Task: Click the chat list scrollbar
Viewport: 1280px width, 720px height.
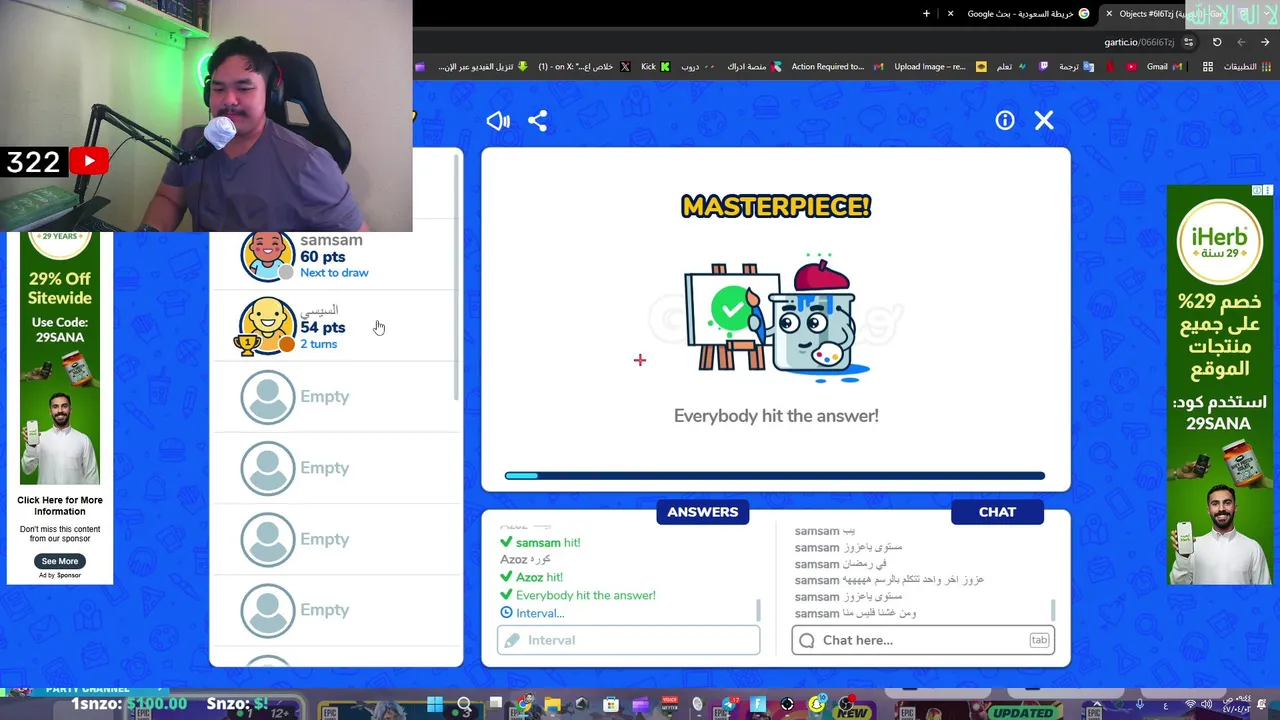Action: pyautogui.click(x=1052, y=610)
